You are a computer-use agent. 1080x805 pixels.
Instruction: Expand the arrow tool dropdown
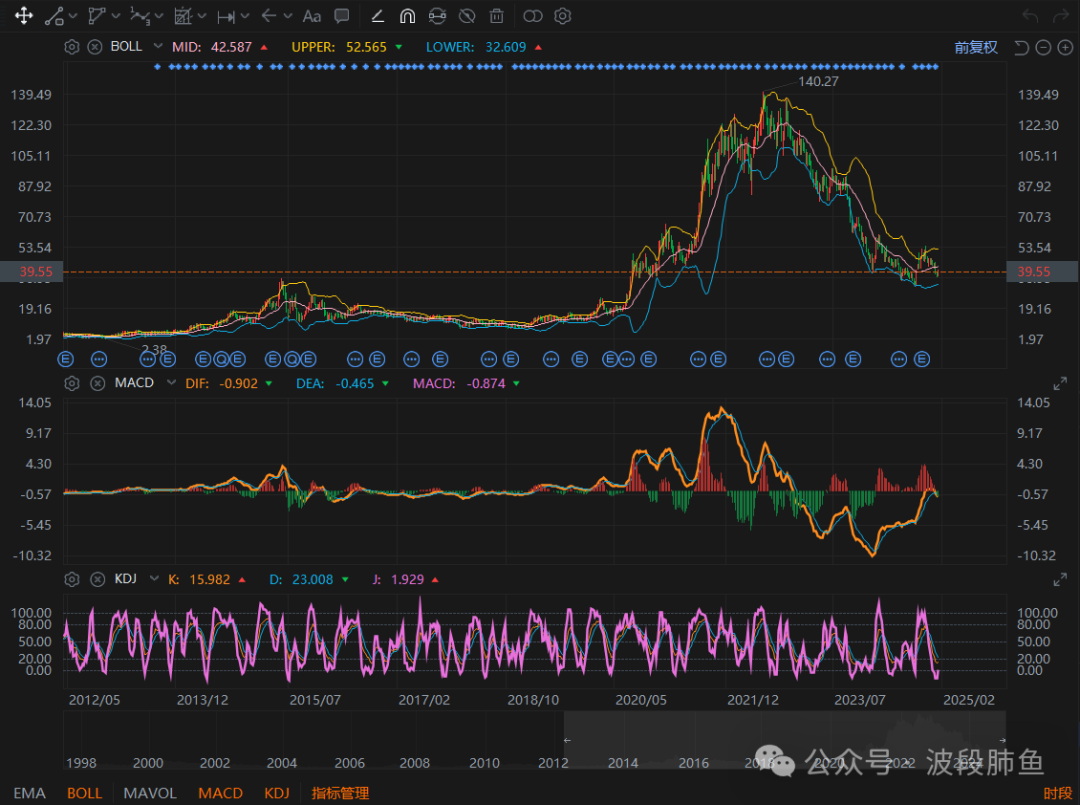(x=288, y=16)
